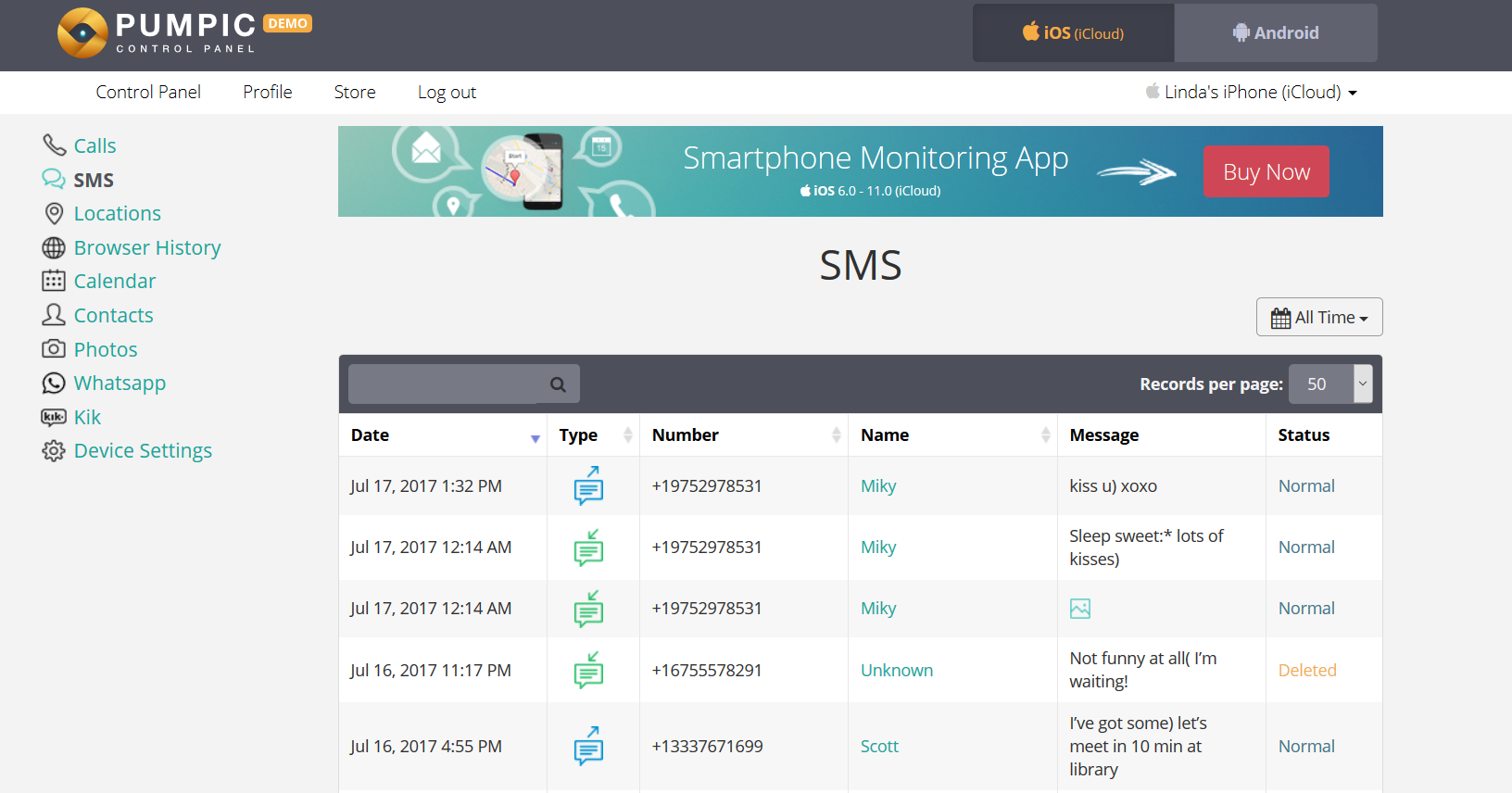Click the Locations pin icon
This screenshot has height=793, width=1512.
[54, 214]
